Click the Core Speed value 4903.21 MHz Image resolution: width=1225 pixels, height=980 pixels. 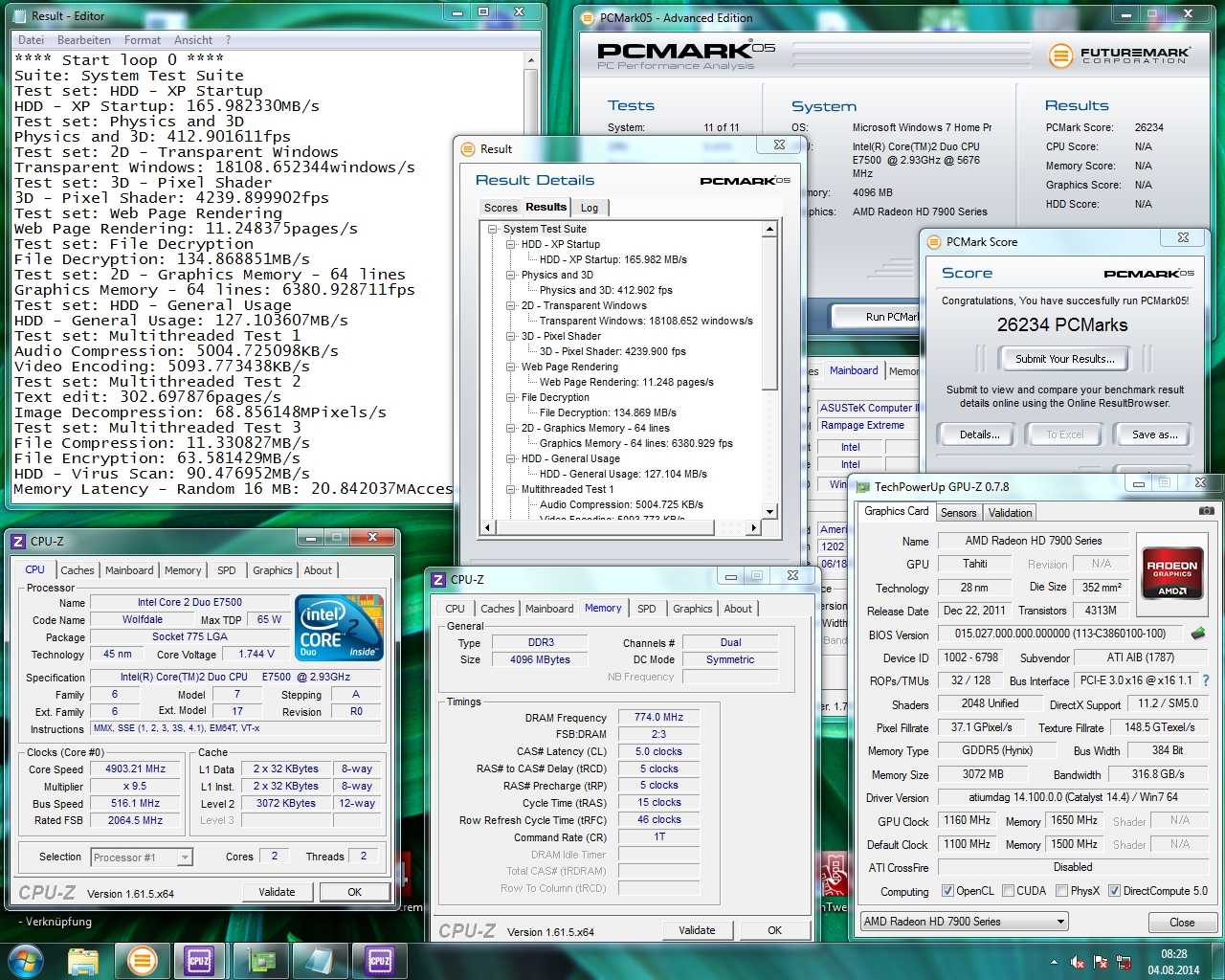pos(136,768)
